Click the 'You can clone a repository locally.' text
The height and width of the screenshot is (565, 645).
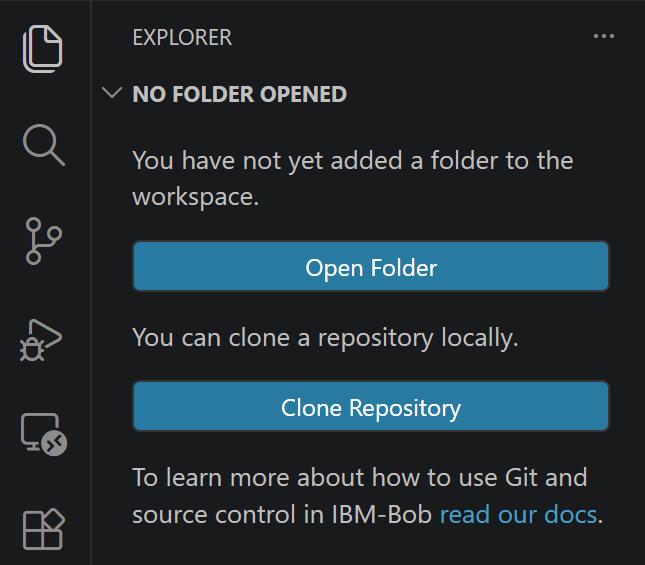(x=325, y=338)
